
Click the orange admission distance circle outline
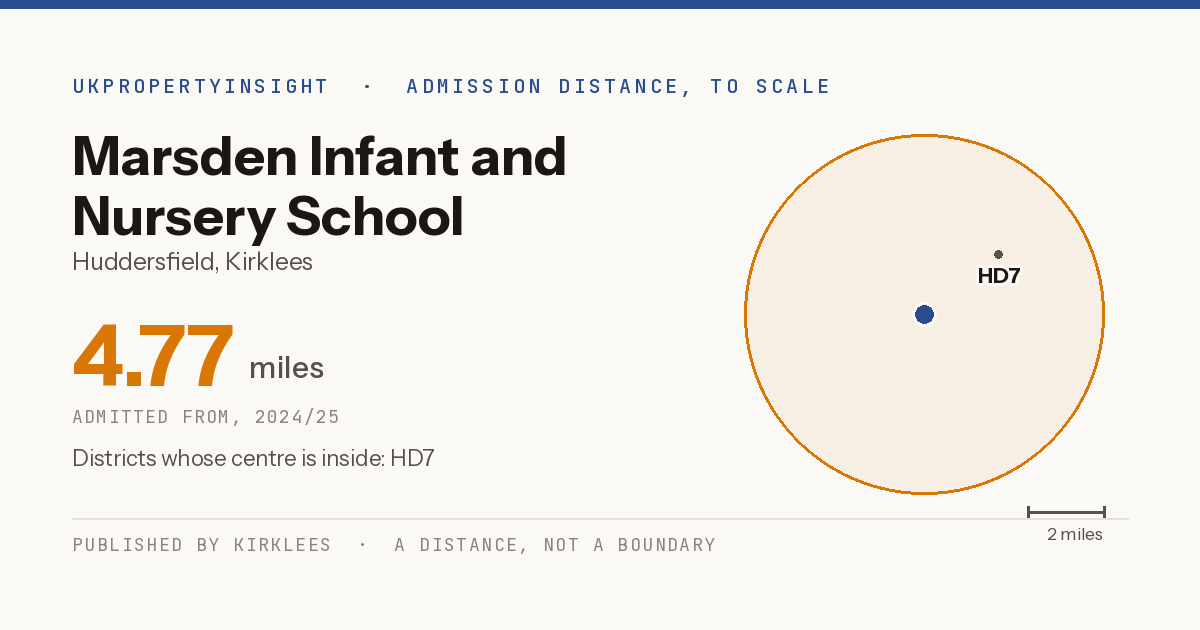tap(745, 315)
